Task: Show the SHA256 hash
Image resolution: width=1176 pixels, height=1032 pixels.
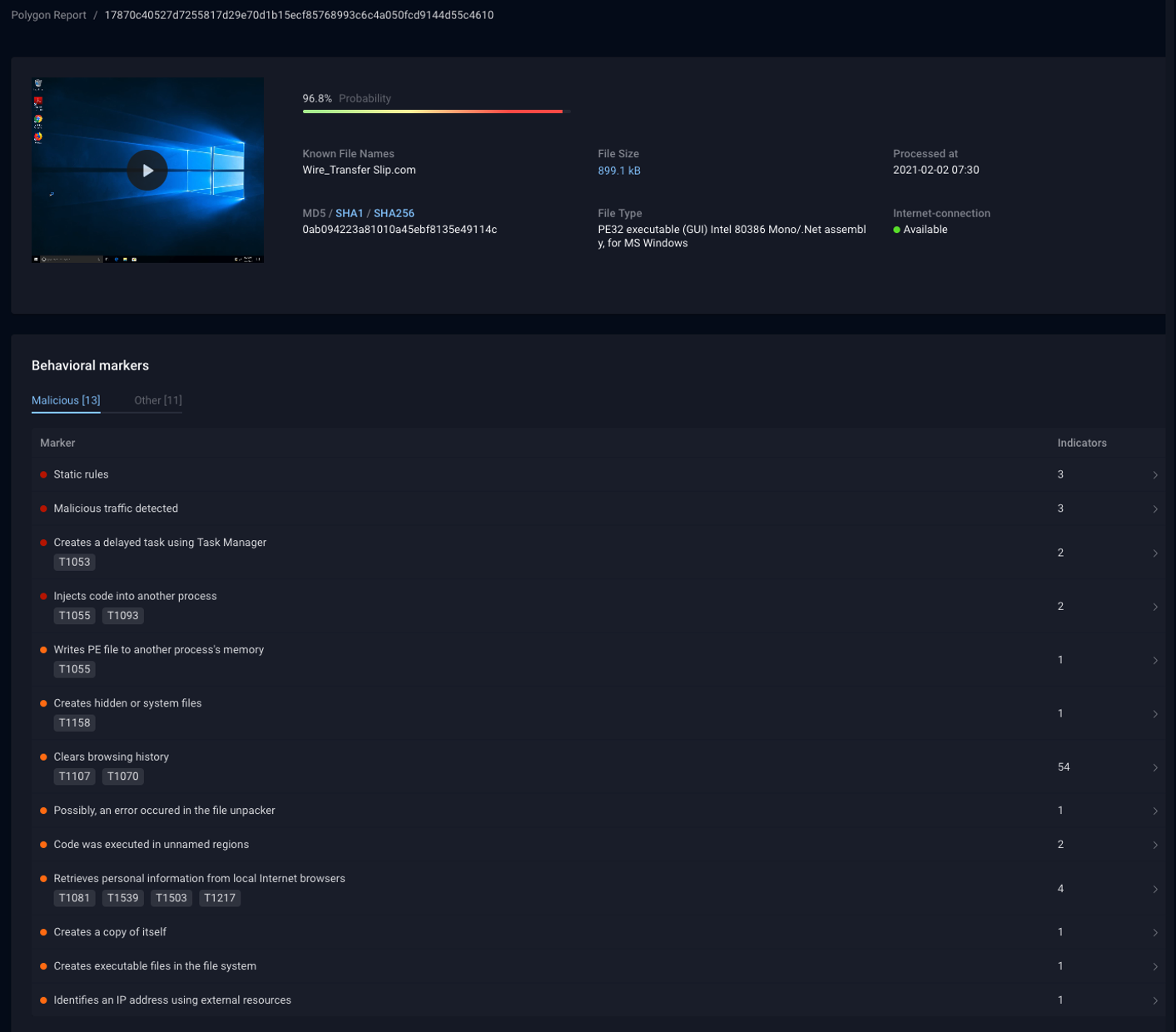Action: click(394, 213)
